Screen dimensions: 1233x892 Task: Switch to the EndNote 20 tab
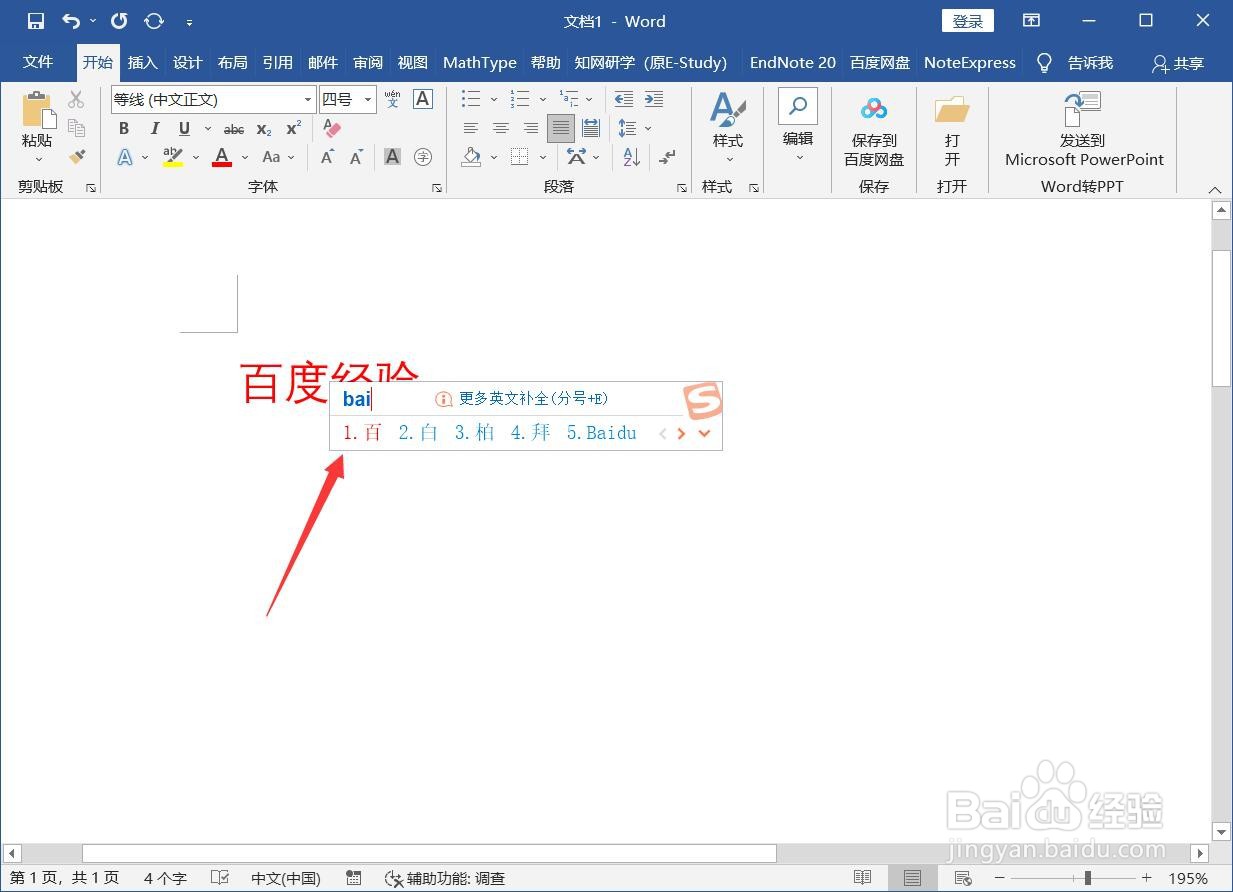[x=793, y=62]
